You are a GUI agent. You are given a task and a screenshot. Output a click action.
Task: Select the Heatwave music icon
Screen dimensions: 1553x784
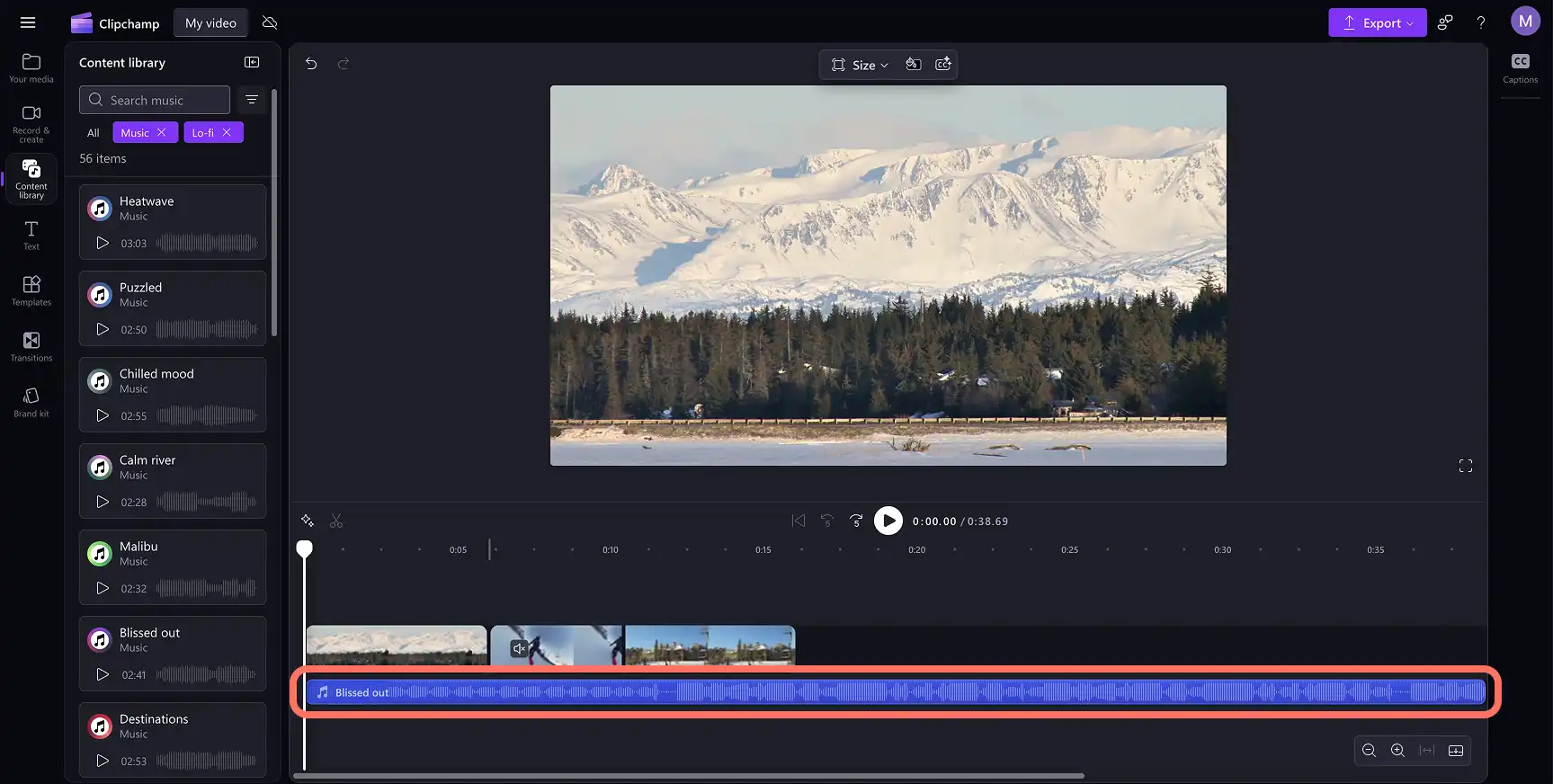point(100,209)
